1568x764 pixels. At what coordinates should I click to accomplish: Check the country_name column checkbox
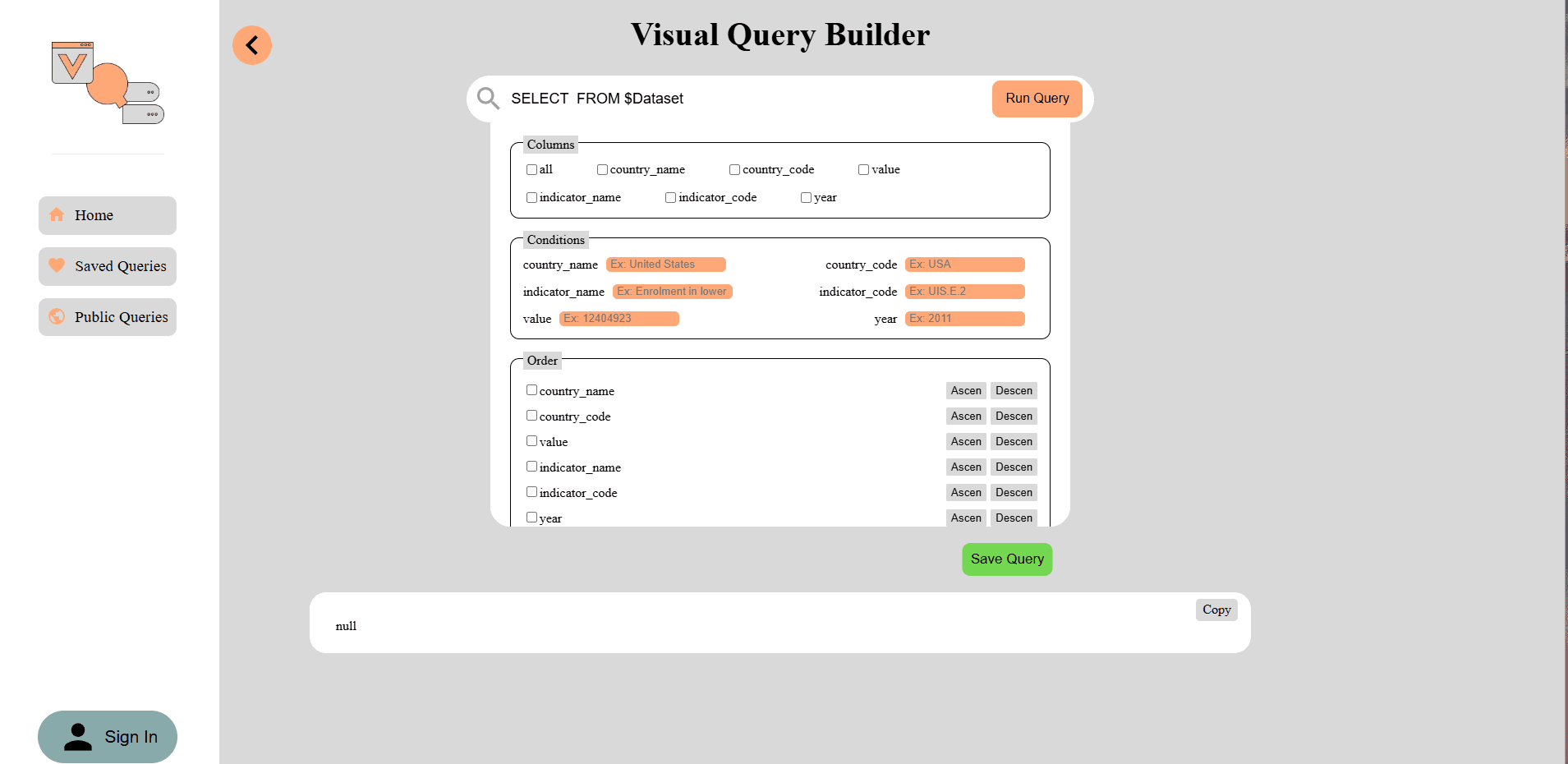click(x=602, y=169)
